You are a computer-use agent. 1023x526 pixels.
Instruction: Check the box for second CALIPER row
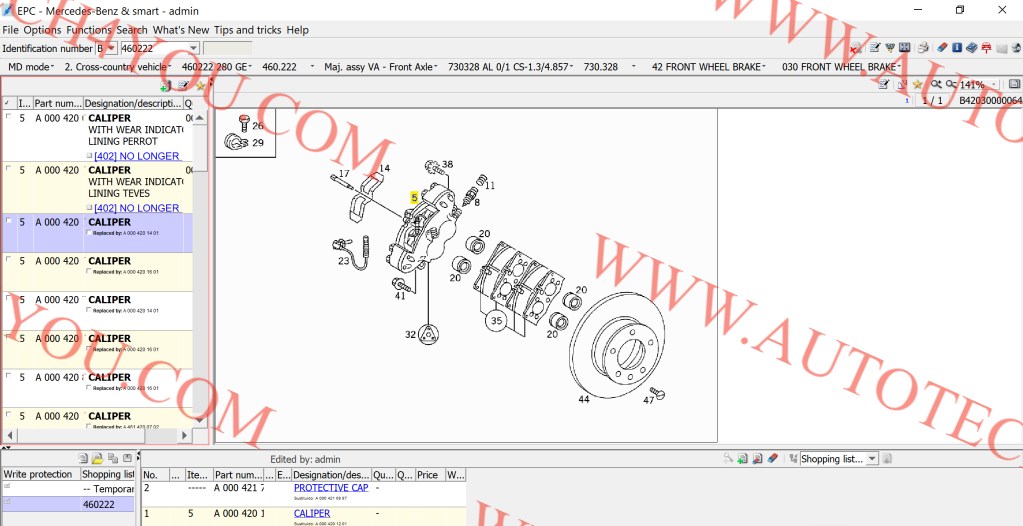[x=9, y=170]
